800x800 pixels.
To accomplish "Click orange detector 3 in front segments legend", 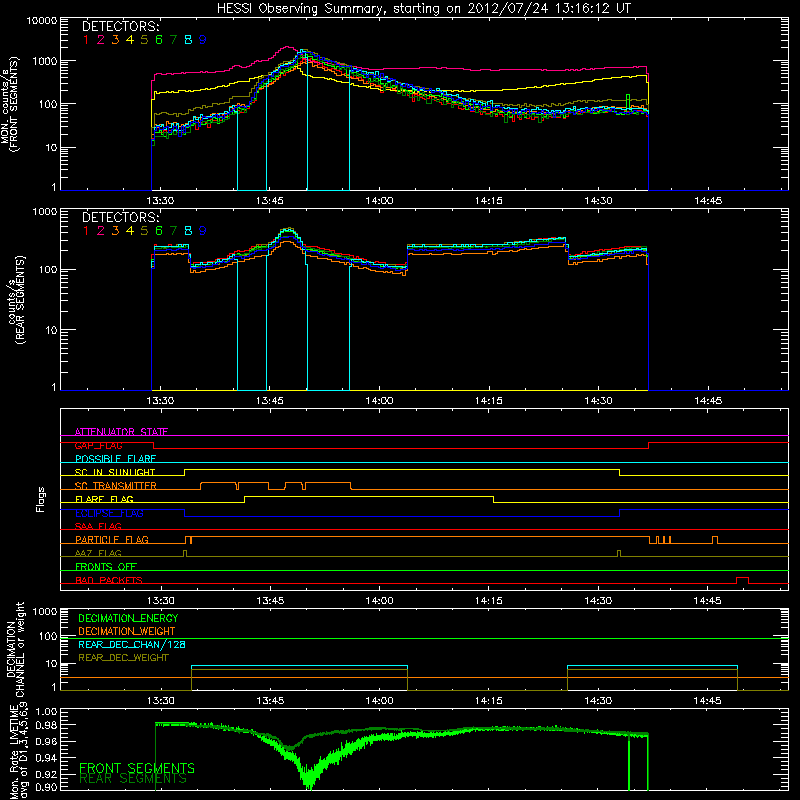I will coord(115,40).
